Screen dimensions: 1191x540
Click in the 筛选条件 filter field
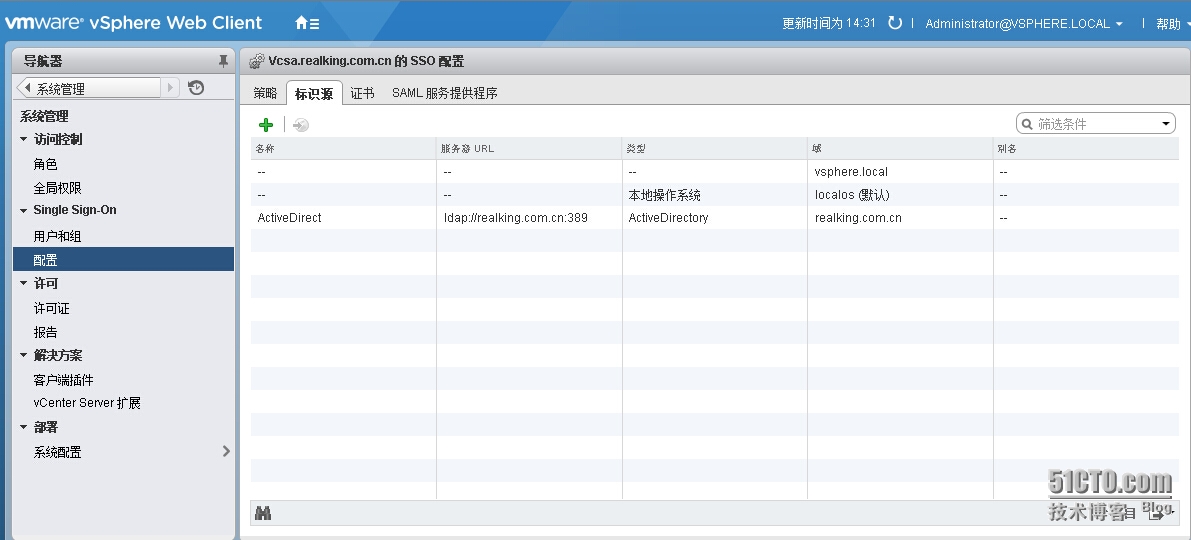[1096, 124]
